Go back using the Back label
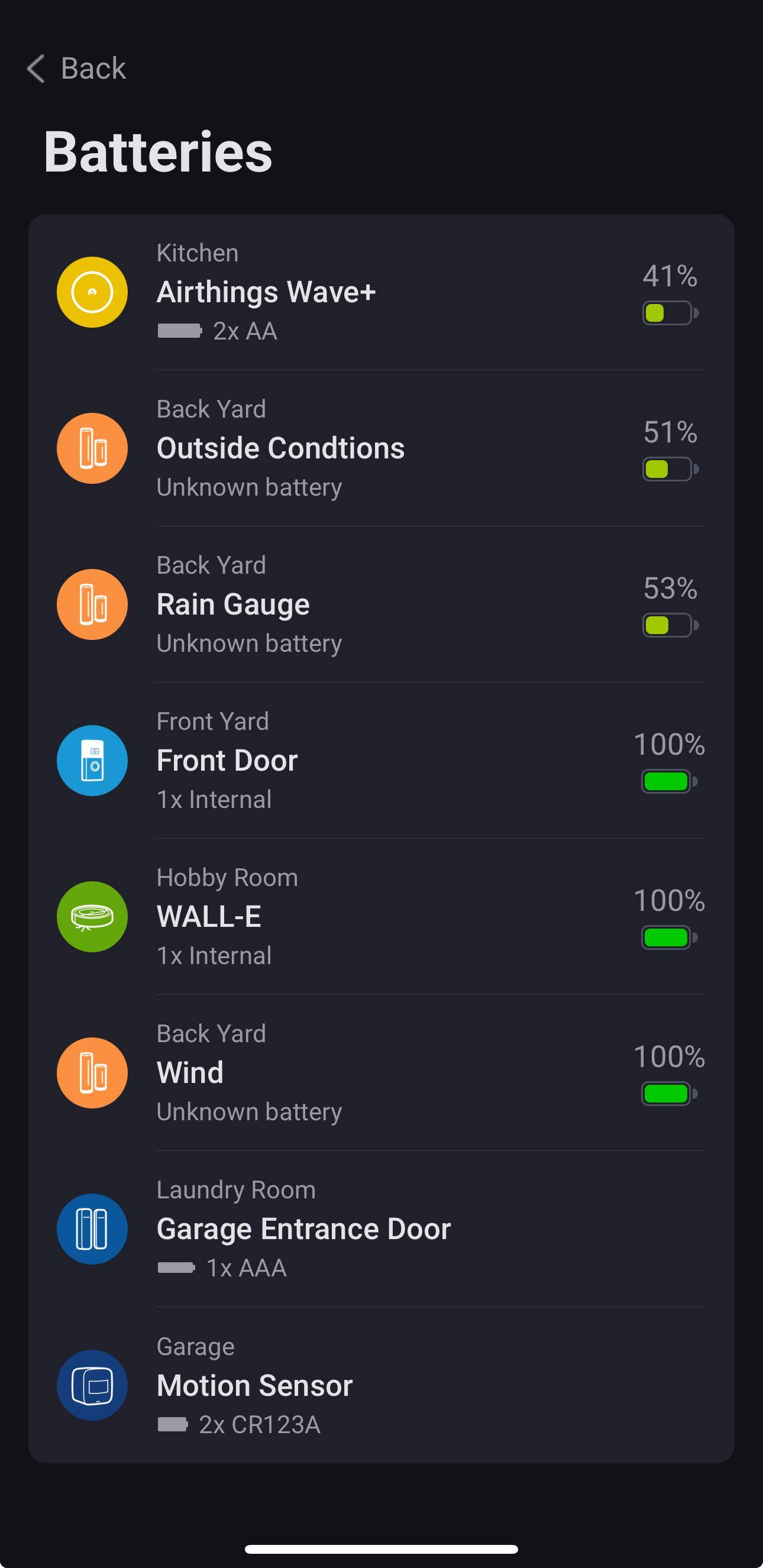 (x=93, y=68)
